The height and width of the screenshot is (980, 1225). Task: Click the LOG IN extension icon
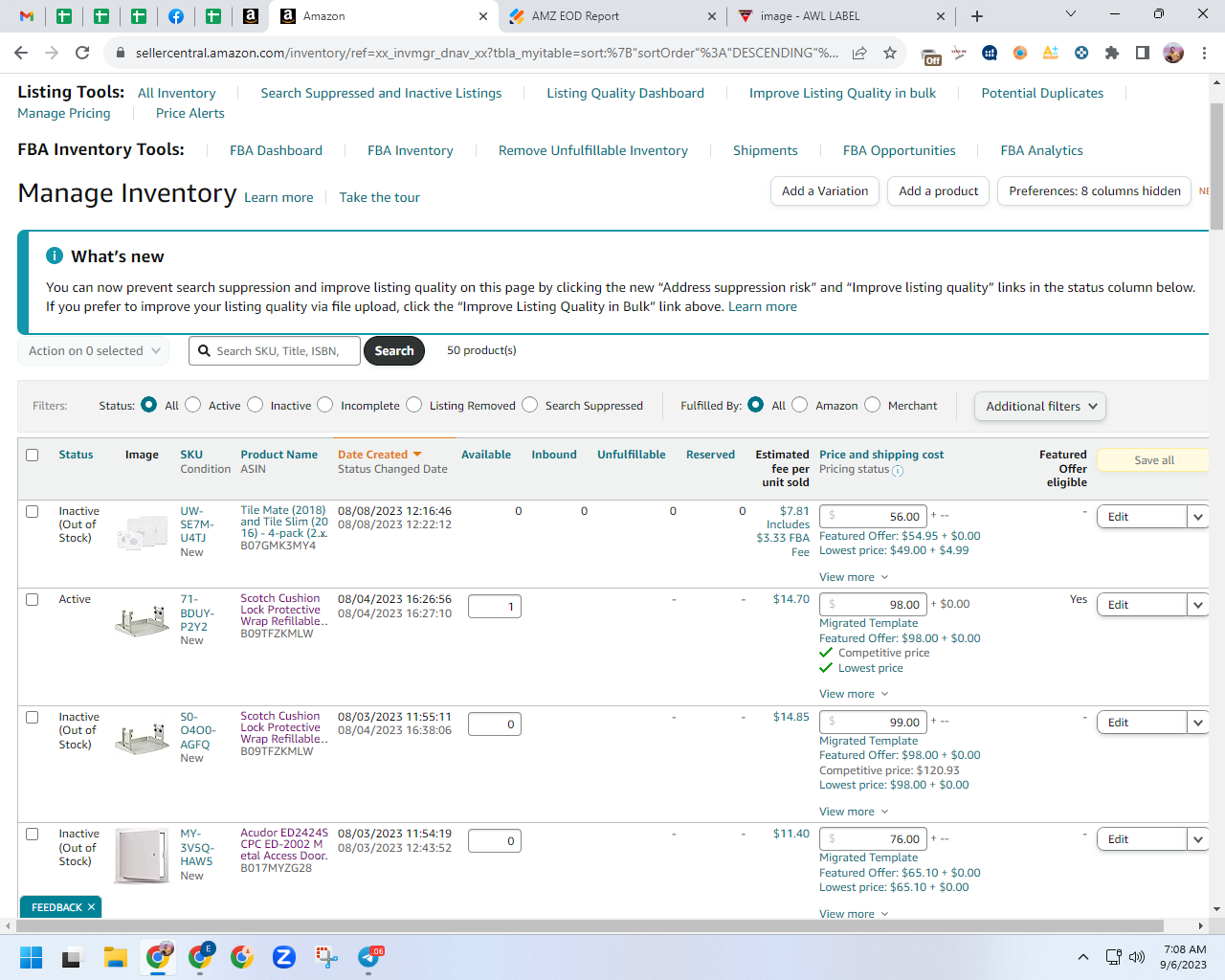pos(959,53)
